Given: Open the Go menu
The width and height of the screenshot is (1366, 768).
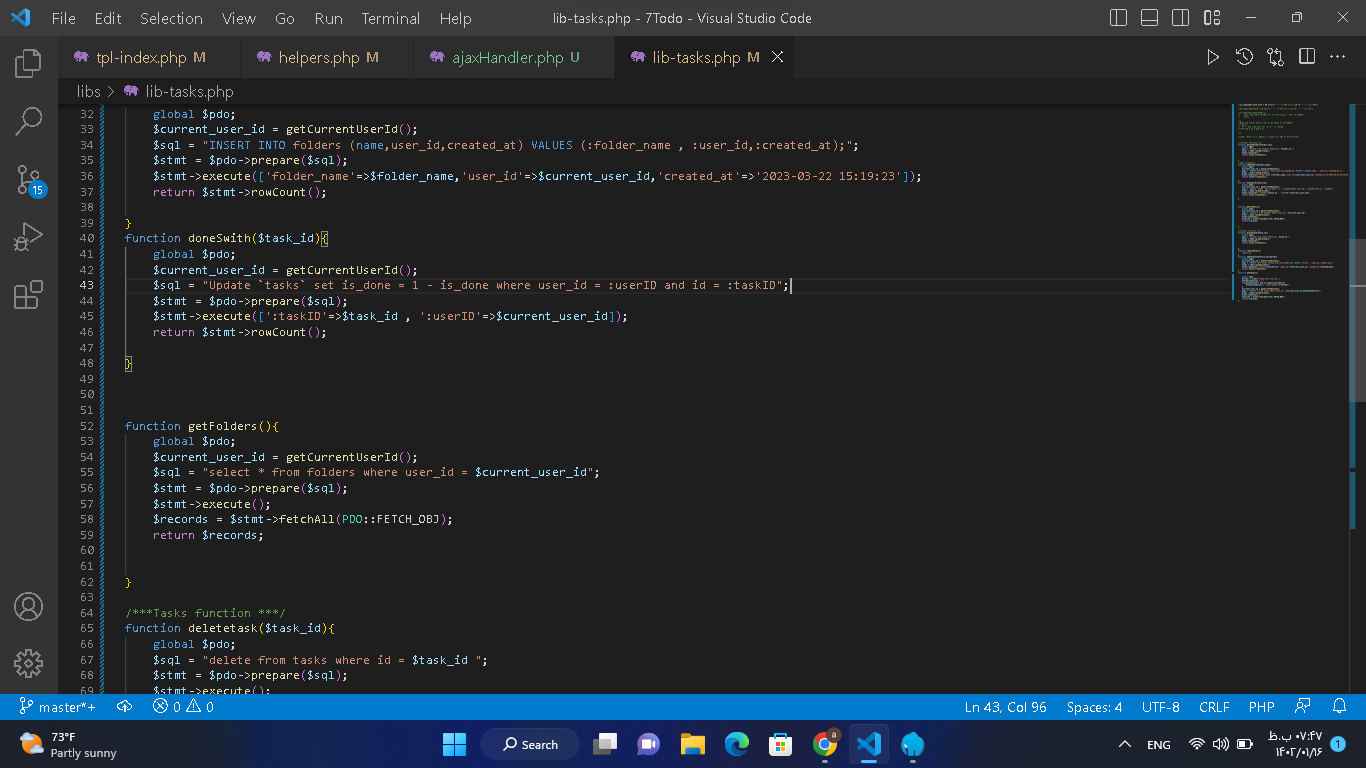Looking at the screenshot, I should coord(284,18).
